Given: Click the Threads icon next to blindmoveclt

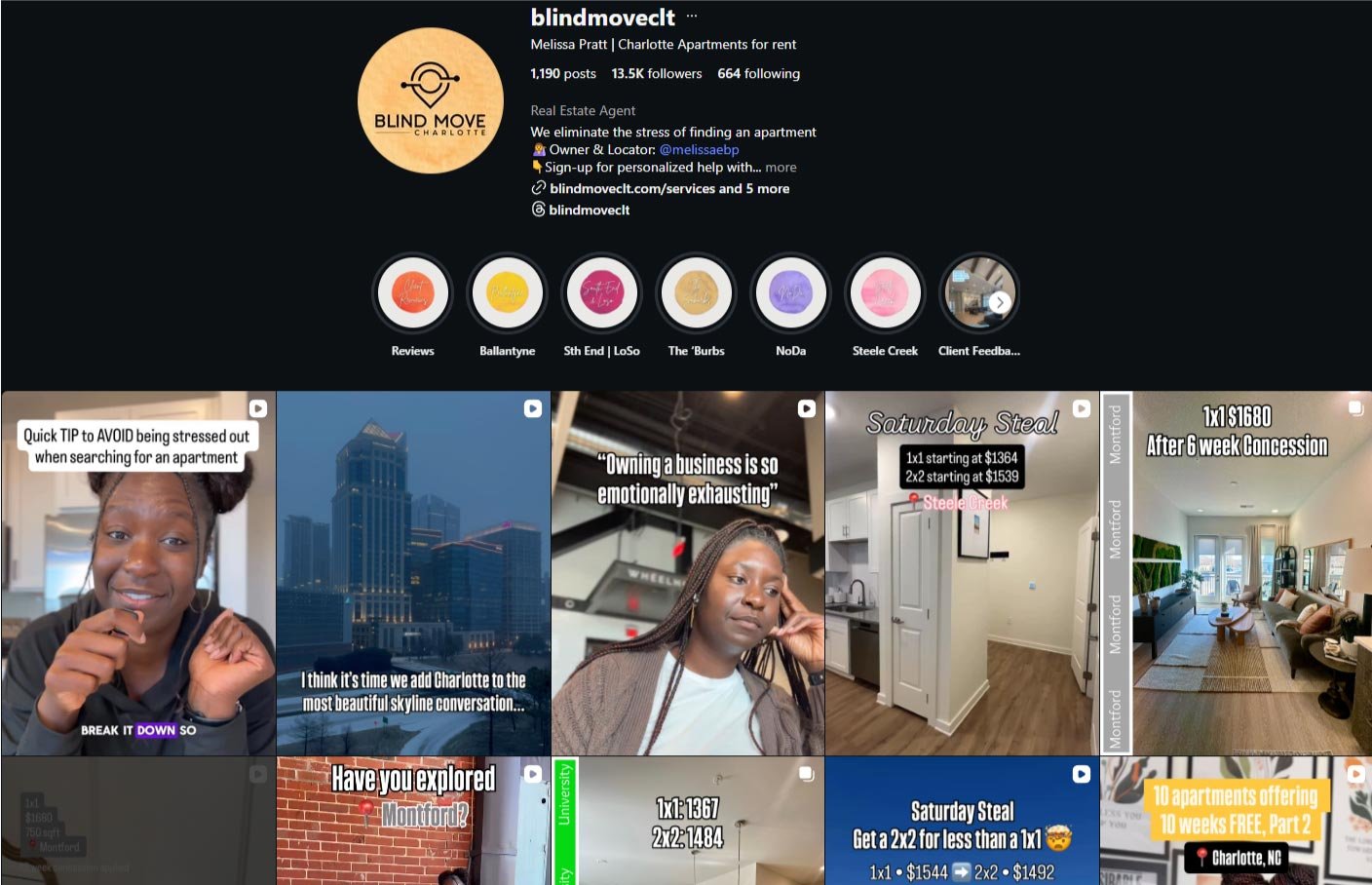Looking at the screenshot, I should point(538,210).
